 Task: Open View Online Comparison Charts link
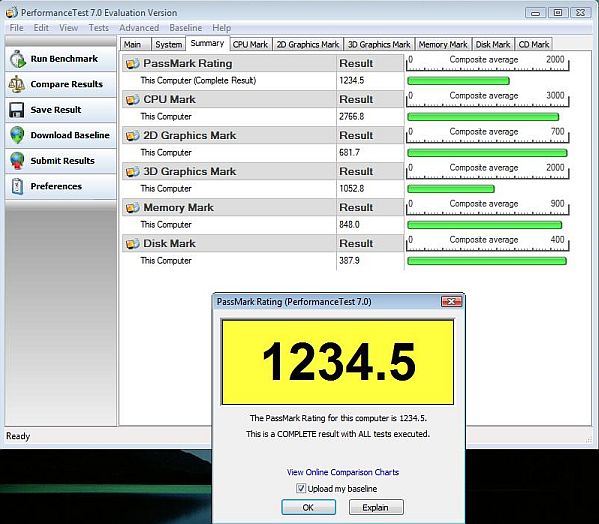click(x=343, y=472)
